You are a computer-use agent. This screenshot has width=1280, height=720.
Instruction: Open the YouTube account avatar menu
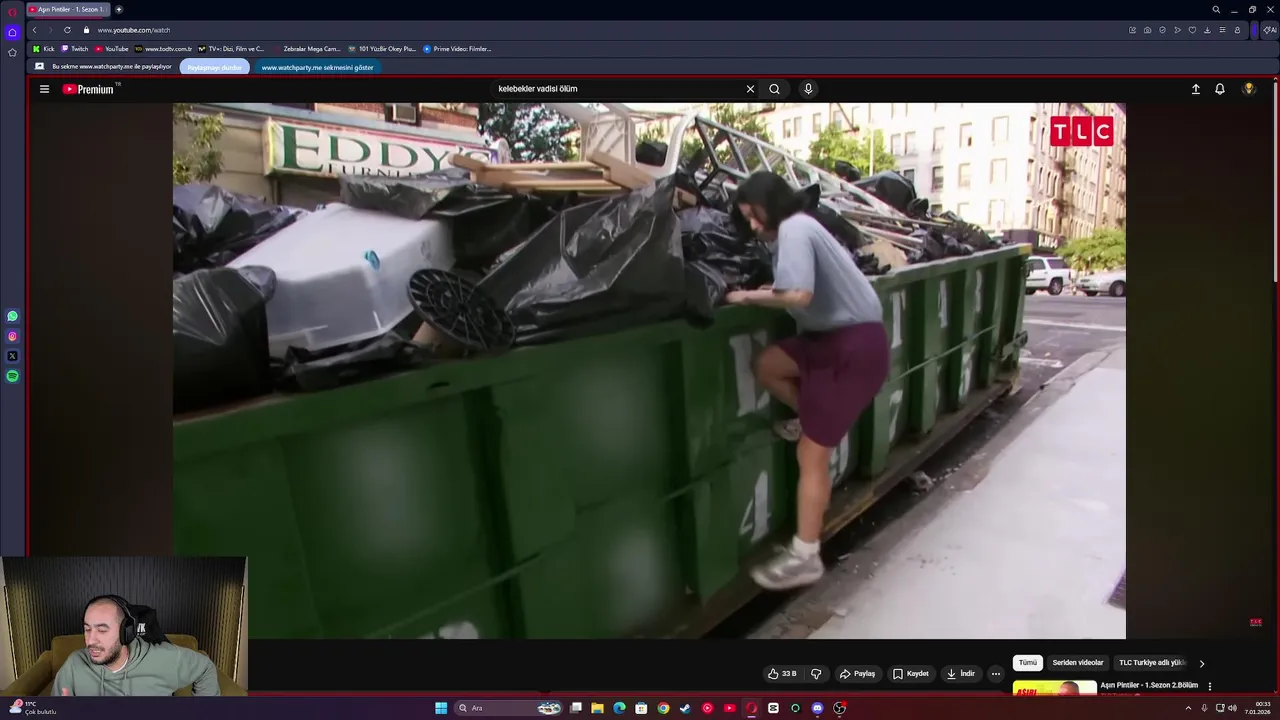1248,89
